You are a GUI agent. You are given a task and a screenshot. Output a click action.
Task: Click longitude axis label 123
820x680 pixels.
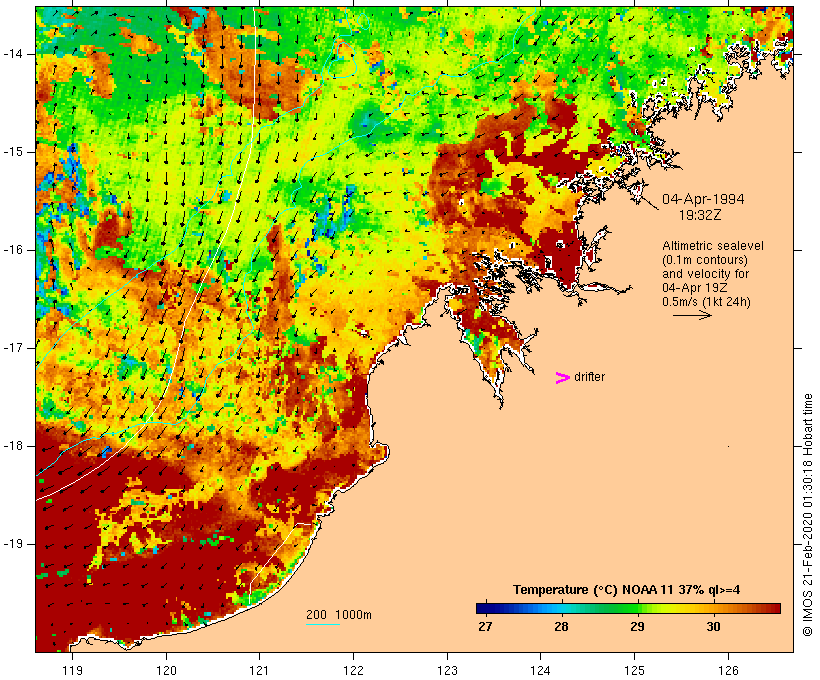point(447,670)
